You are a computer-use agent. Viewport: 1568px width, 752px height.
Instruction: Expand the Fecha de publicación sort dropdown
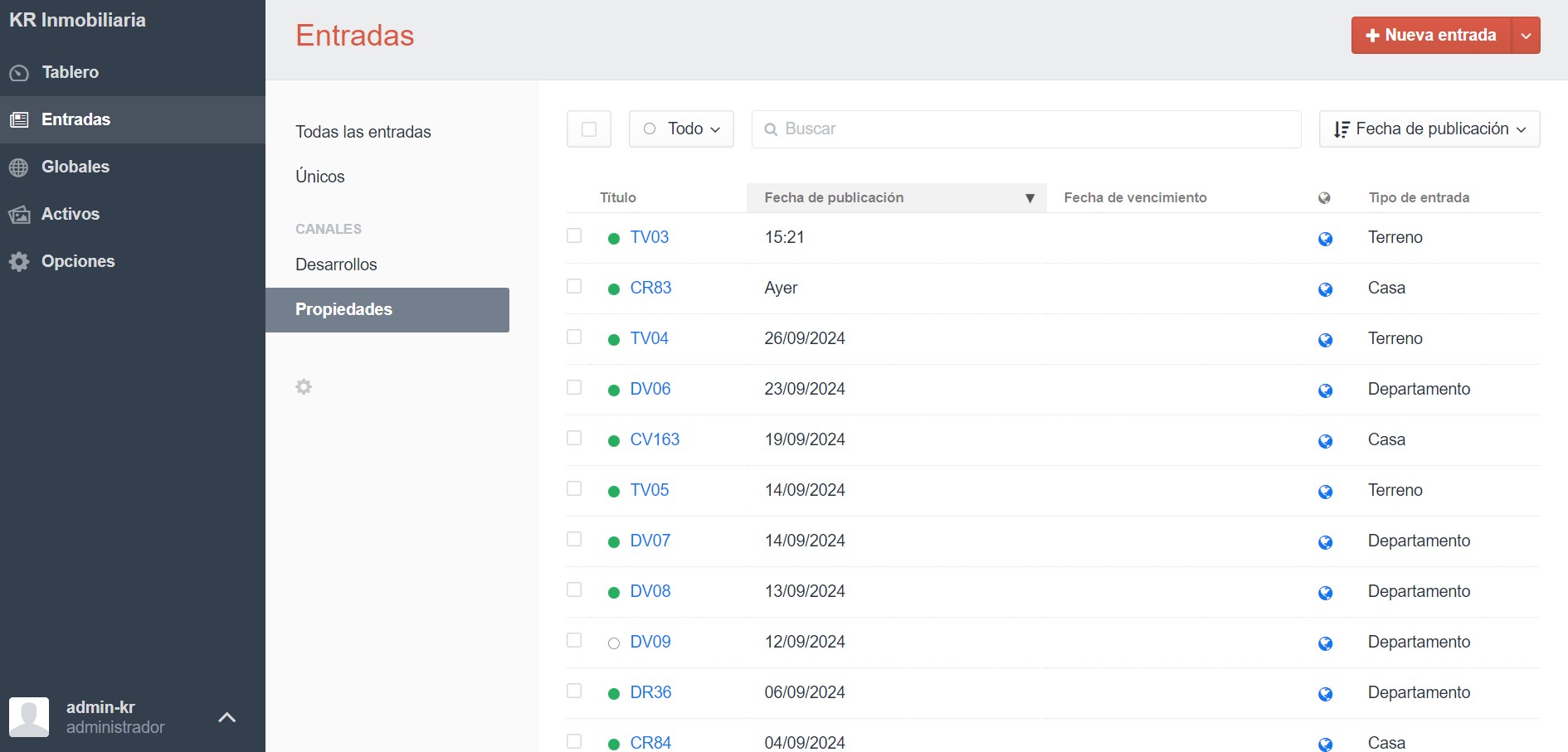1429,129
